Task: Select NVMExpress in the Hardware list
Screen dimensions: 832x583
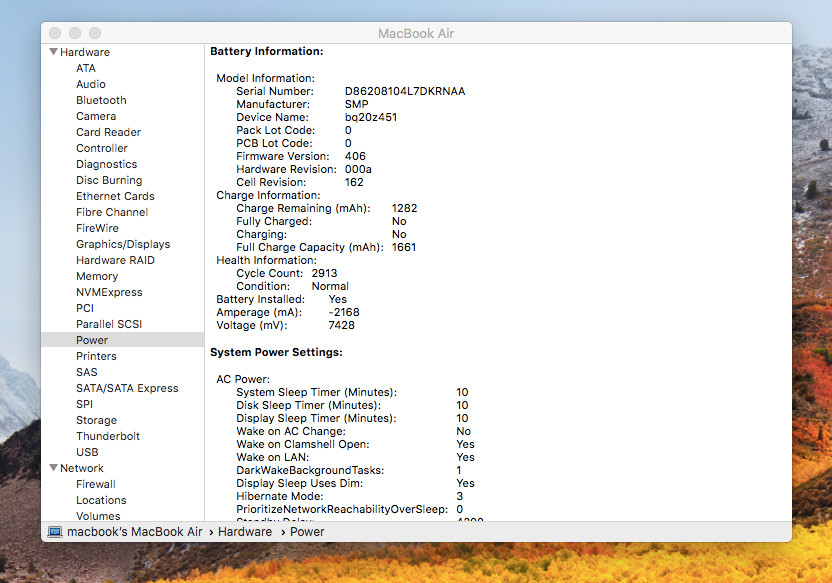Action: (109, 292)
